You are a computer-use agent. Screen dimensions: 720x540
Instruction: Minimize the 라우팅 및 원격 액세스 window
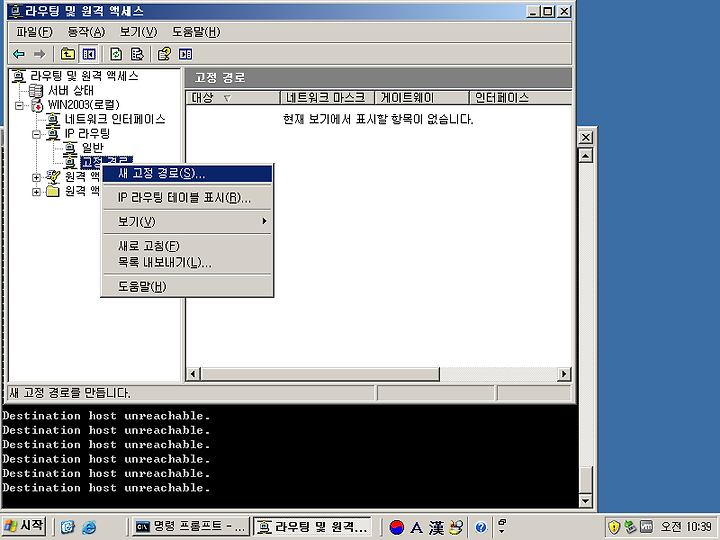point(532,11)
